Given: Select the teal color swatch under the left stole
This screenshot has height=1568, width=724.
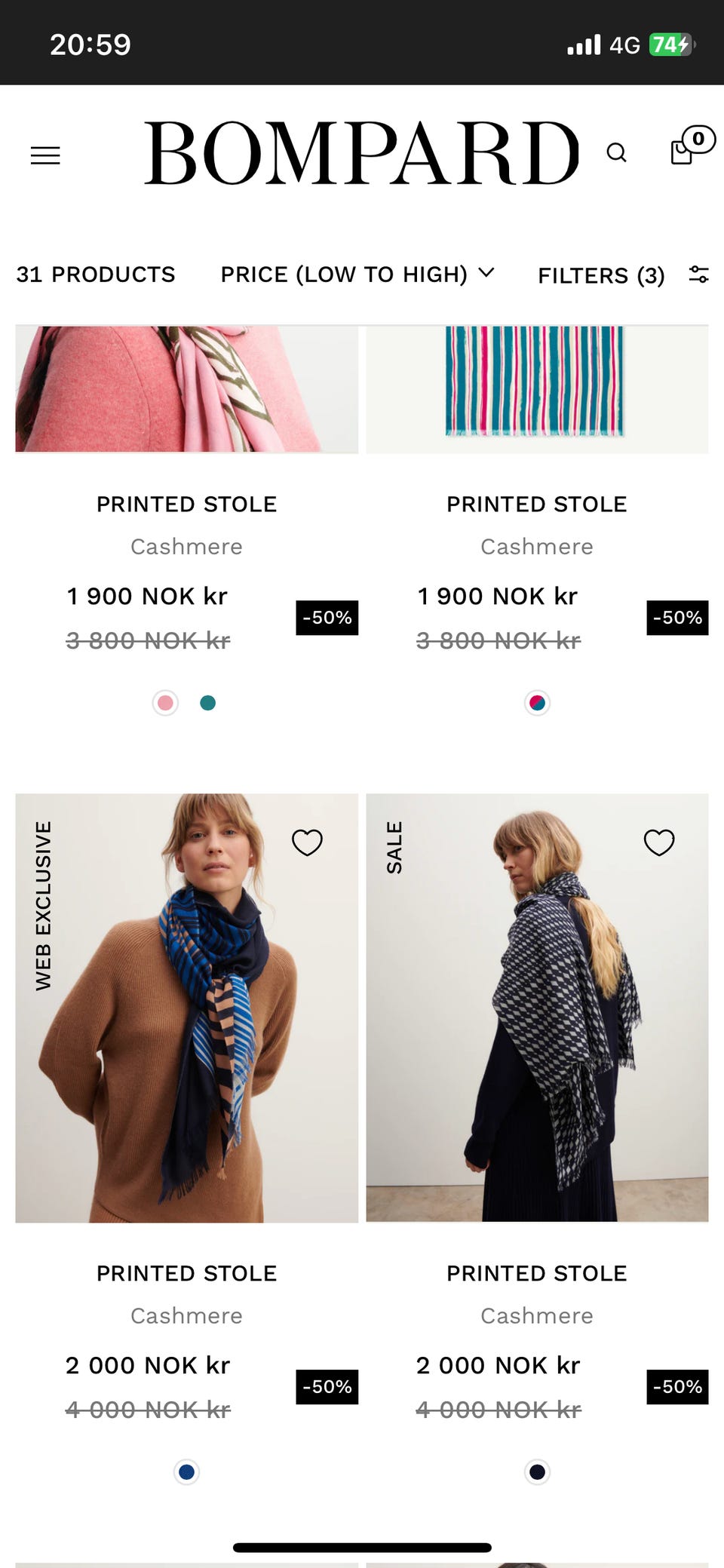Looking at the screenshot, I should [x=207, y=702].
